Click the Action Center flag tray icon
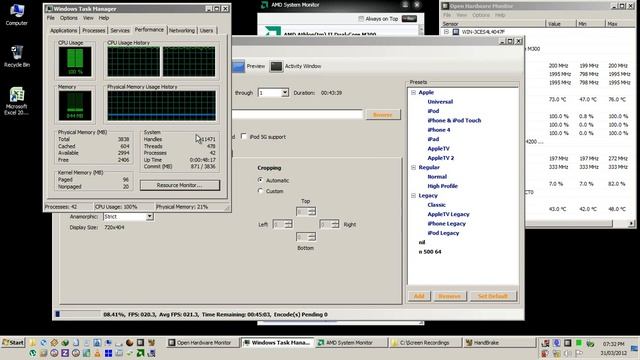The image size is (640, 360). pos(579,353)
